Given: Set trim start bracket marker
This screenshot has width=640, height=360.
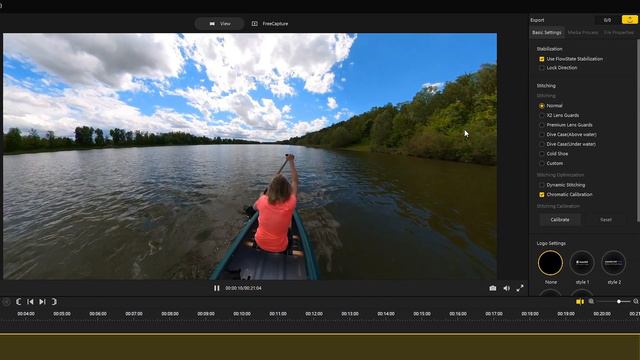Looking at the screenshot, I should pyautogui.click(x=18, y=302).
